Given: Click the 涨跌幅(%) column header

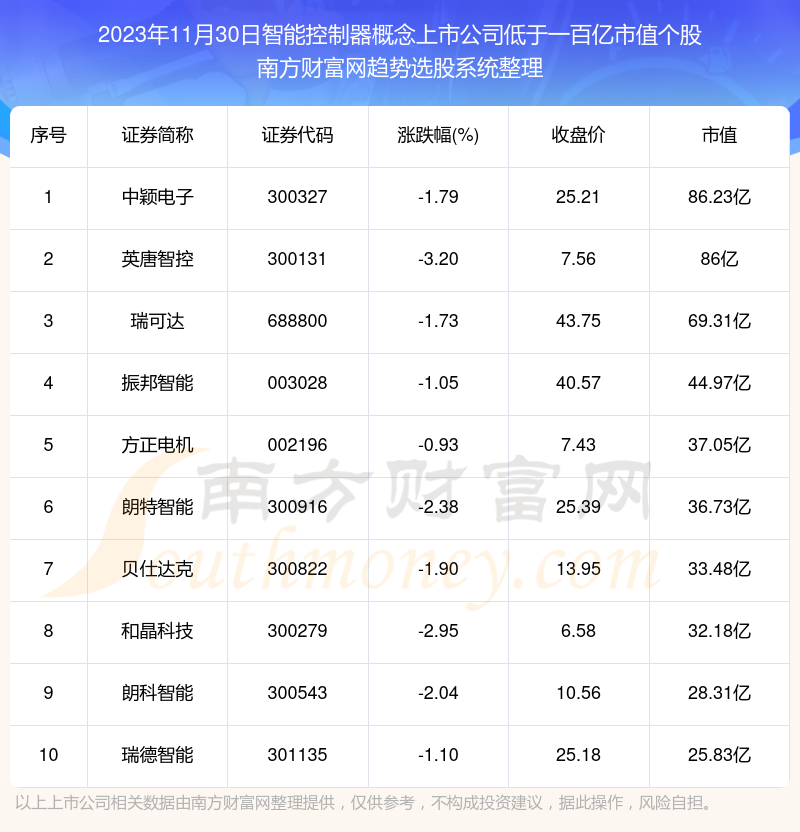Looking at the screenshot, I should pyautogui.click(x=438, y=135).
